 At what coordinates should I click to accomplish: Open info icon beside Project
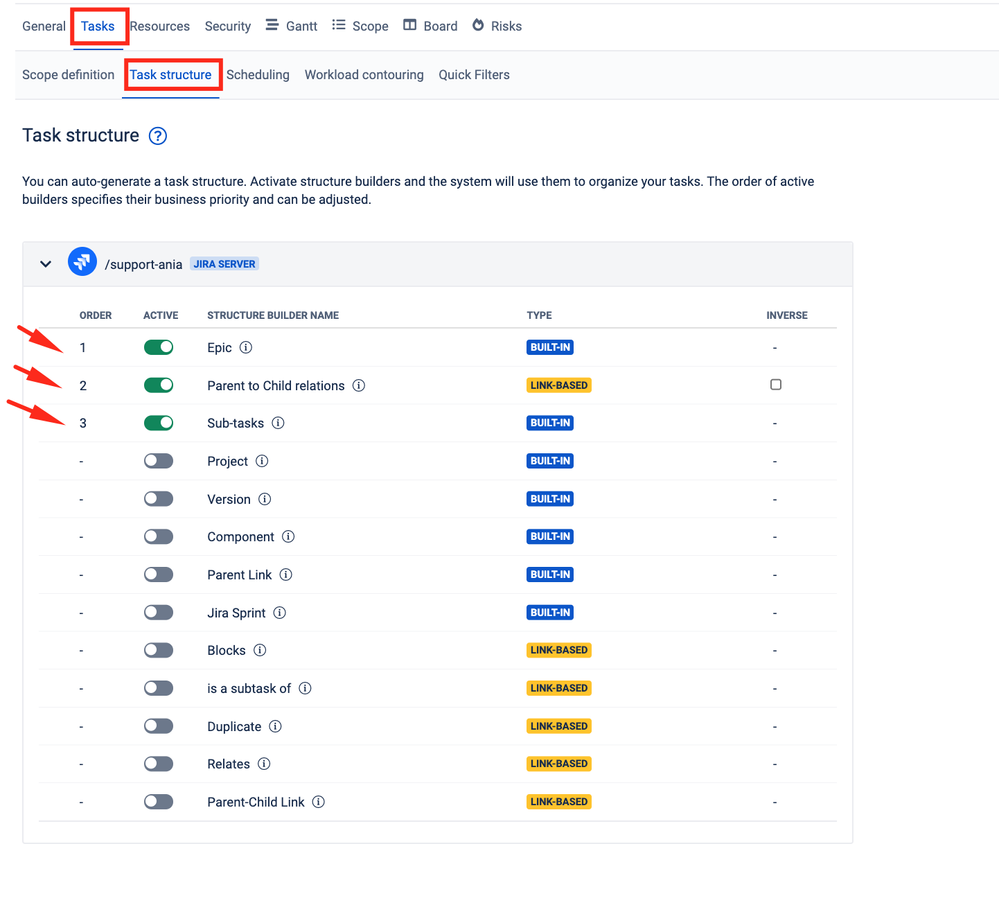(x=262, y=461)
